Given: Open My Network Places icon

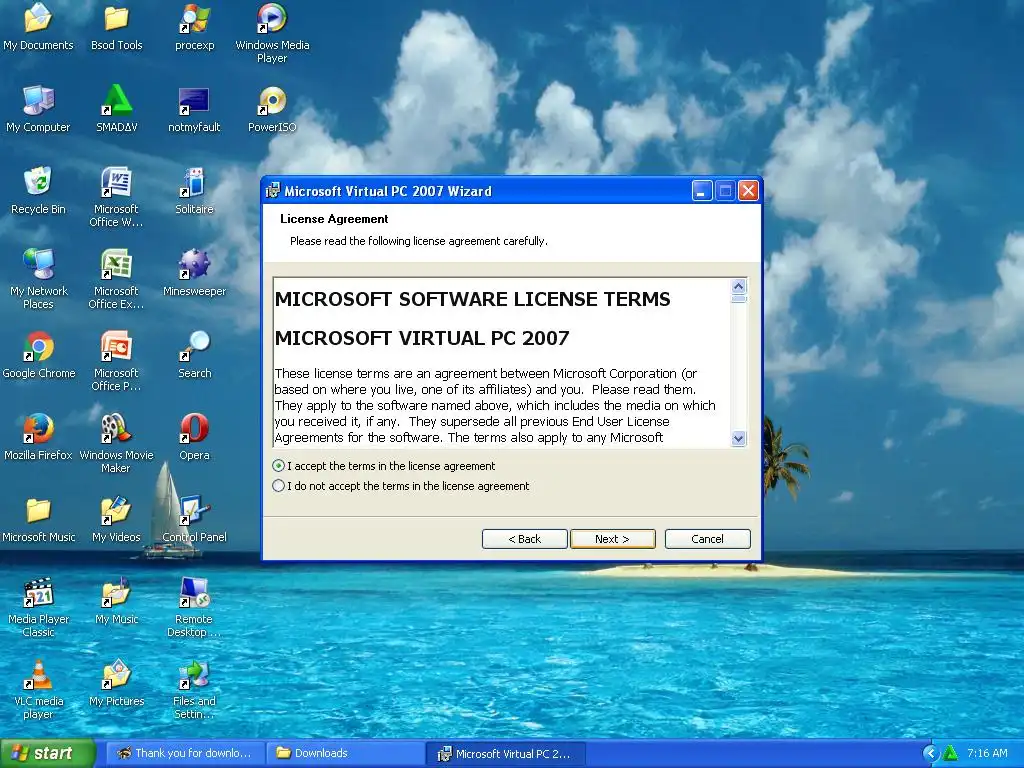Looking at the screenshot, I should [38, 264].
